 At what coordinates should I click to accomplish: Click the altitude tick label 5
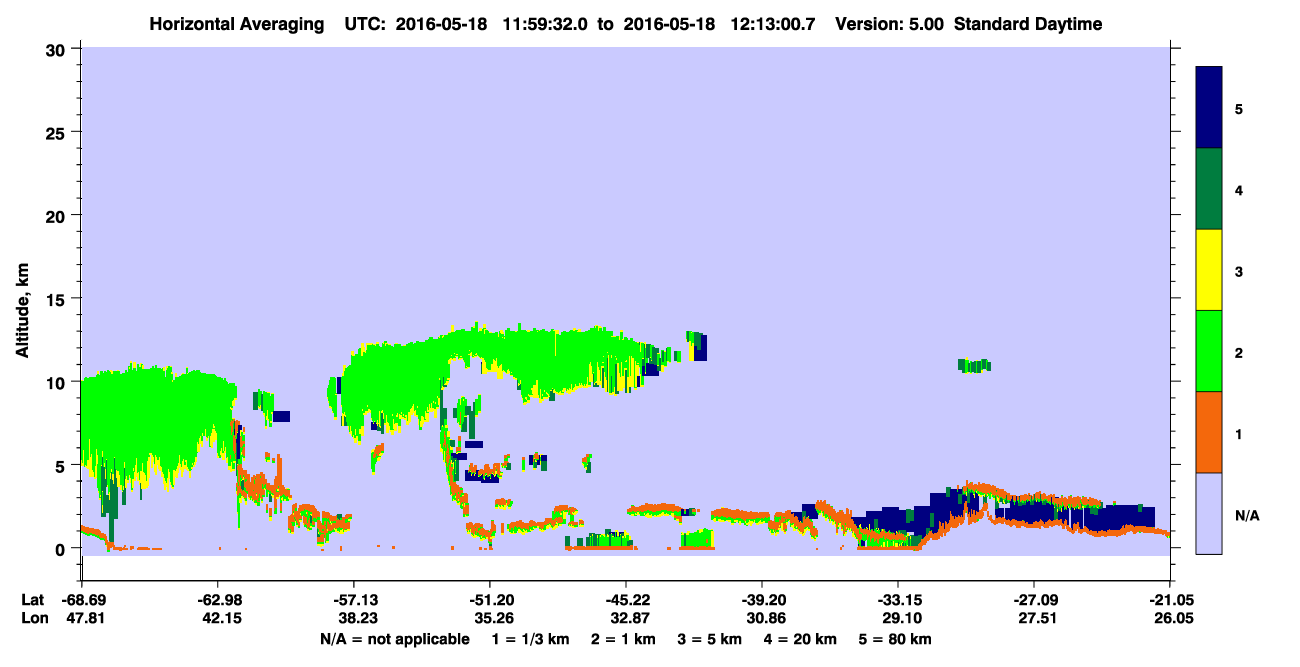pyautogui.click(x=63, y=465)
